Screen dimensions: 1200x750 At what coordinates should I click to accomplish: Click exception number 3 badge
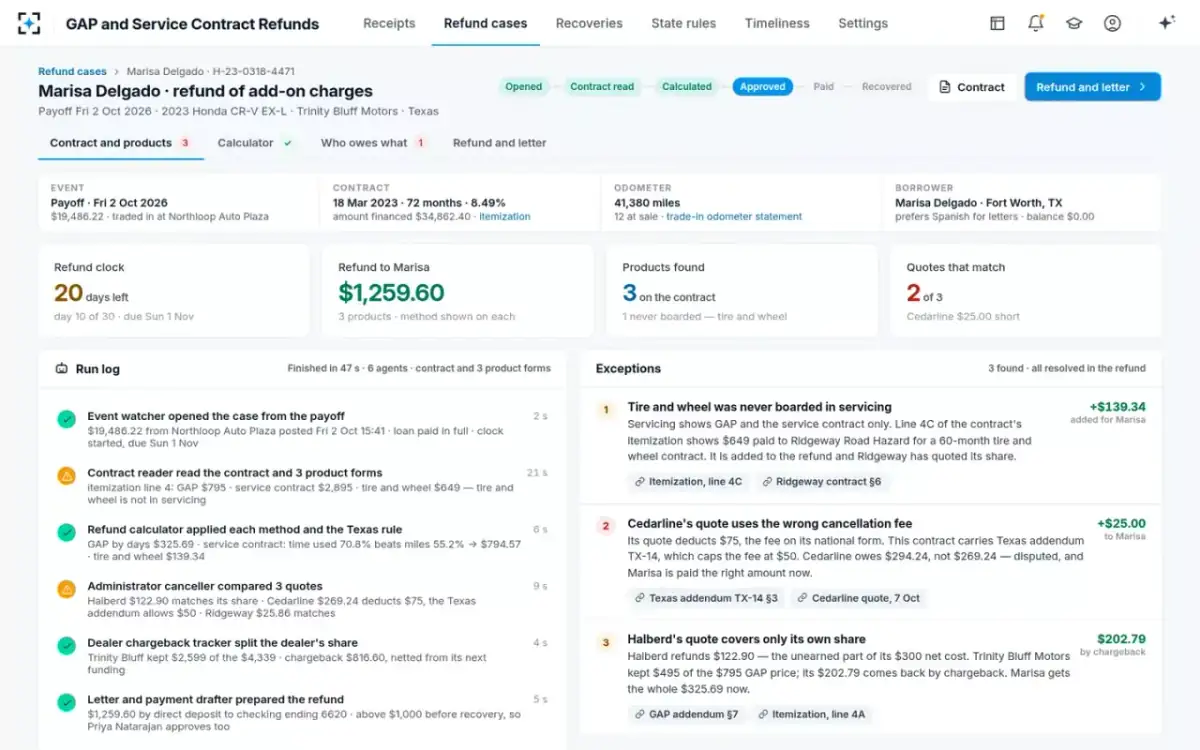click(x=605, y=642)
